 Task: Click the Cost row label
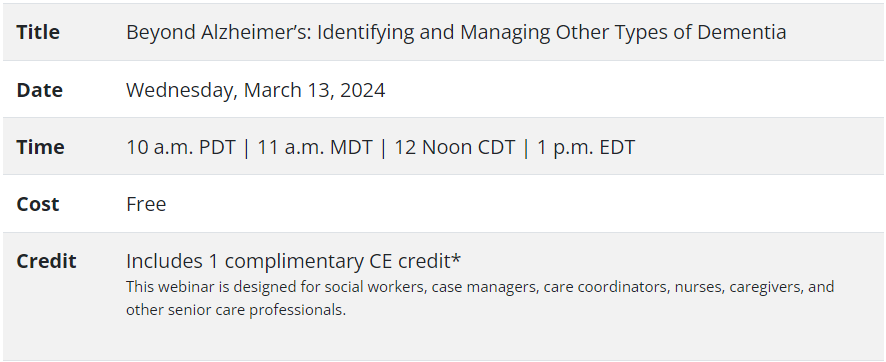click(37, 204)
